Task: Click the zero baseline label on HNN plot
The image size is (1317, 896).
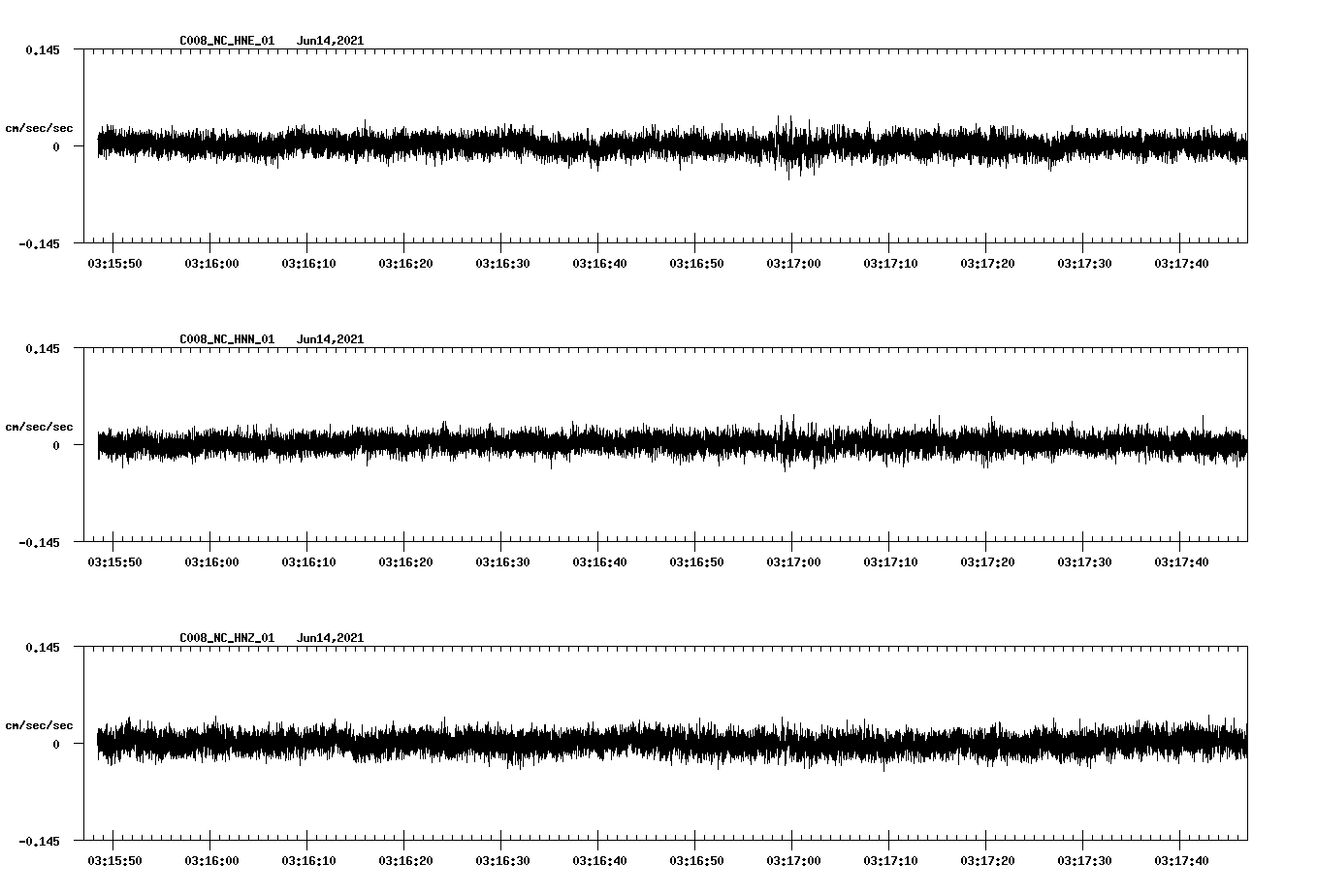Action: pyautogui.click(x=56, y=445)
